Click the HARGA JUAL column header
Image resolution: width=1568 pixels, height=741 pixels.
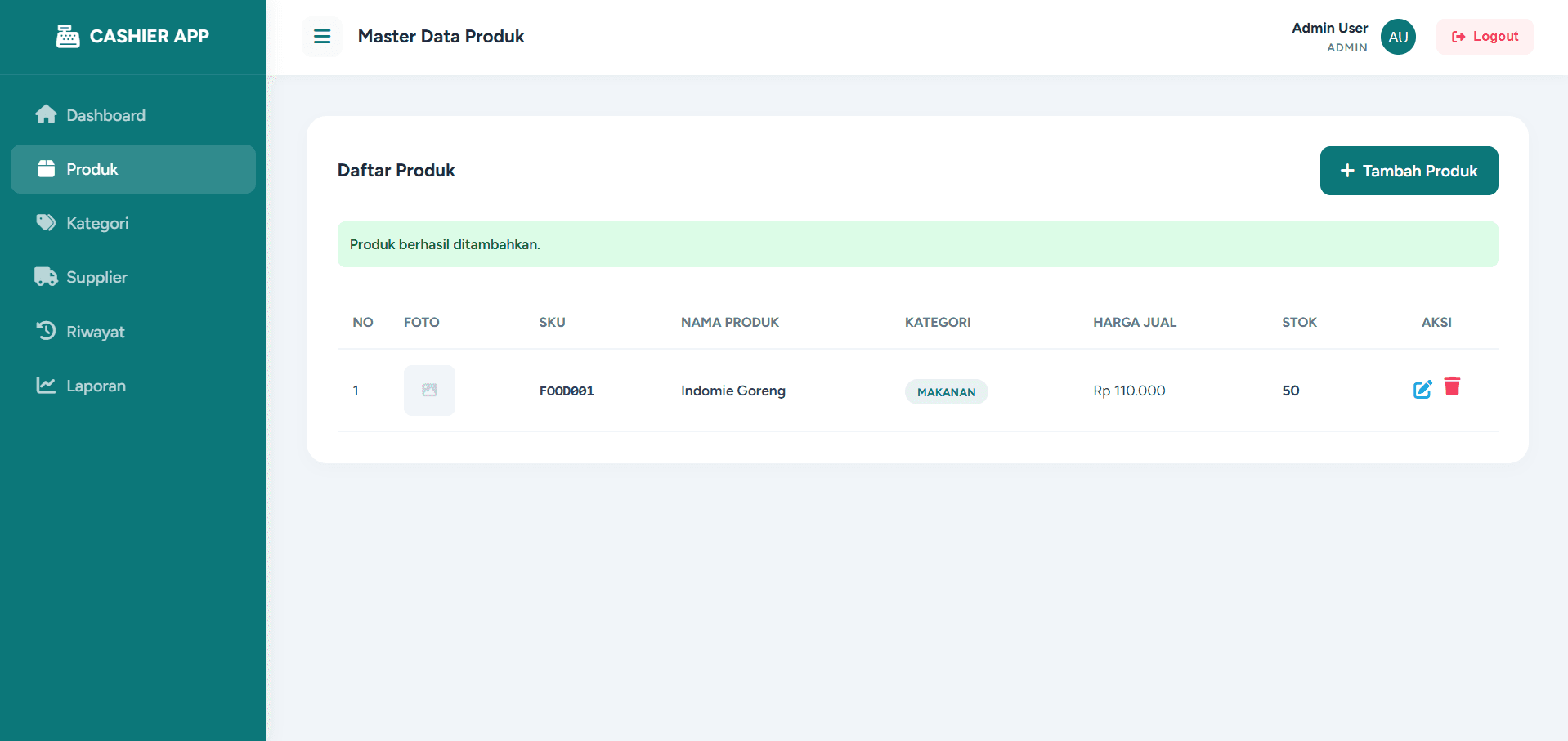tap(1135, 322)
